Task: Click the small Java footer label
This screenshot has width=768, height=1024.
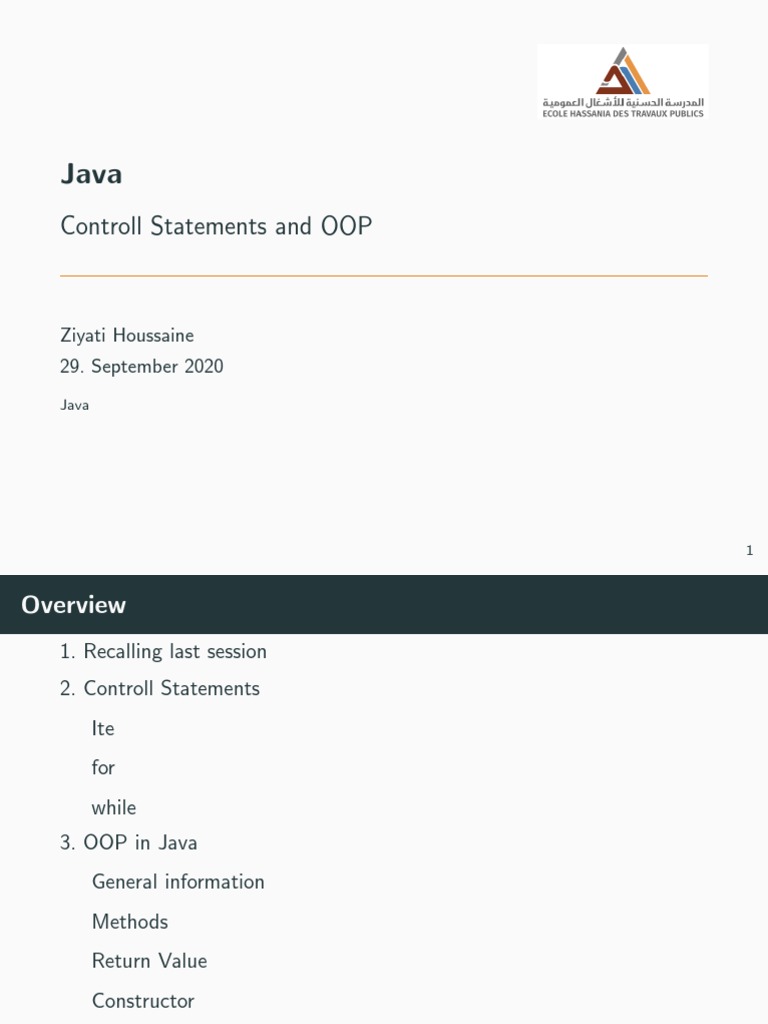Action: (74, 405)
